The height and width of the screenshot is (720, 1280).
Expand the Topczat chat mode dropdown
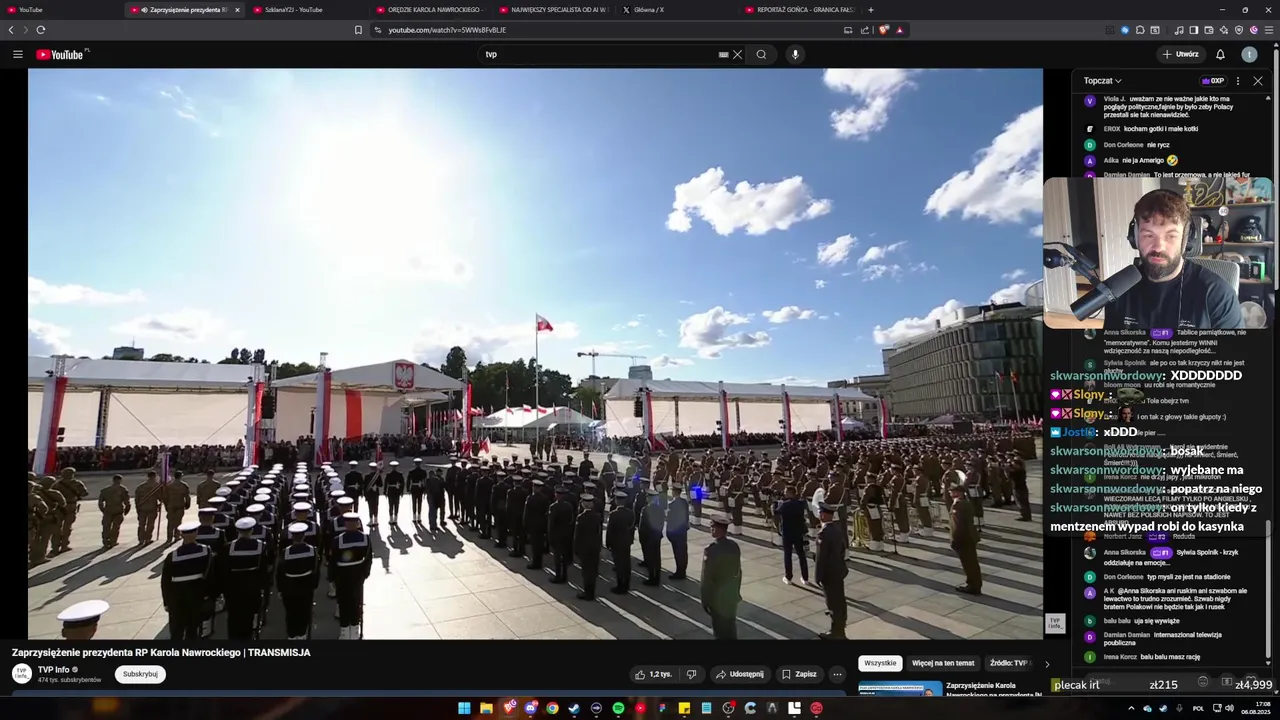pyautogui.click(x=1102, y=81)
